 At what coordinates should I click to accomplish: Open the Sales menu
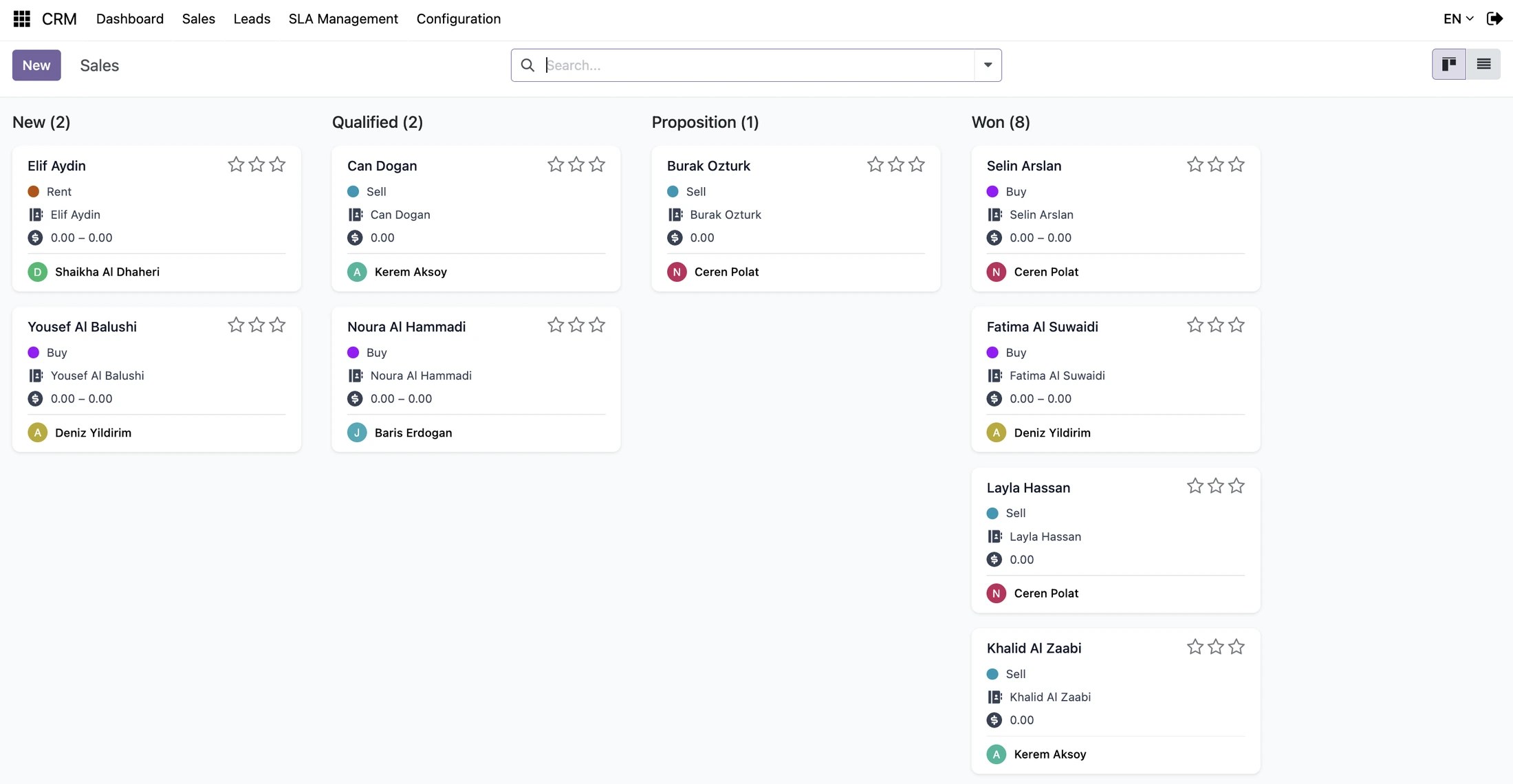(199, 19)
